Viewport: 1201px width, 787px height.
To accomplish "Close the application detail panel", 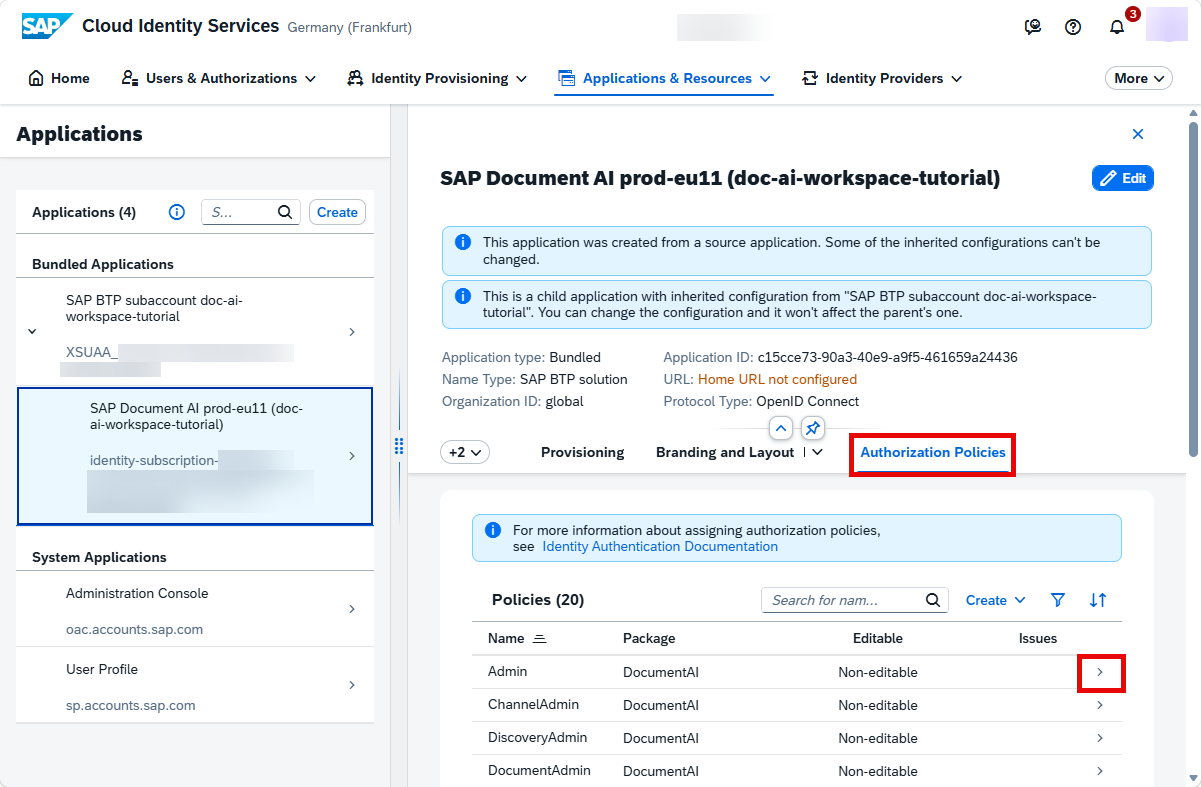I will click(x=1137, y=134).
